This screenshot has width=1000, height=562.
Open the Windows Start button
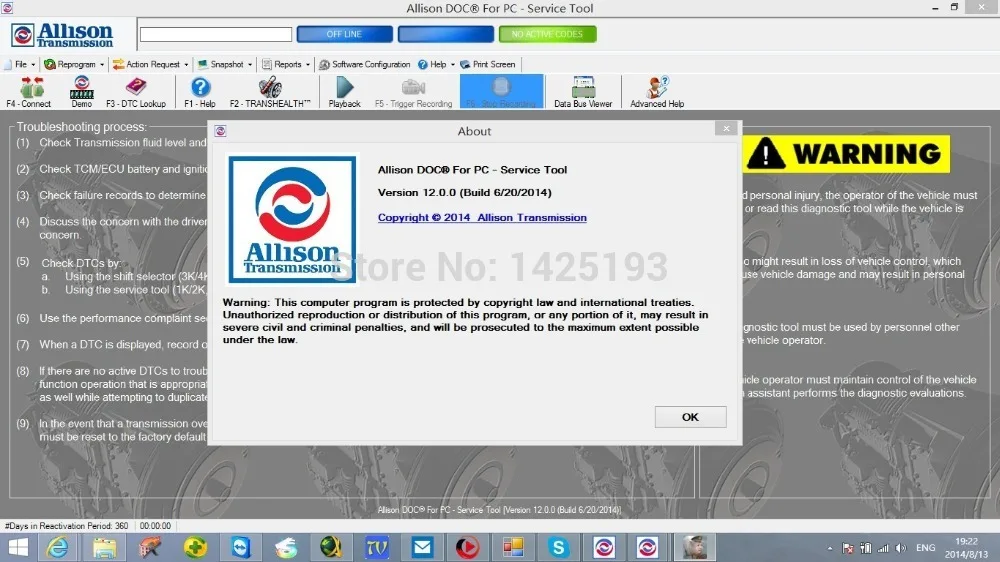18,547
